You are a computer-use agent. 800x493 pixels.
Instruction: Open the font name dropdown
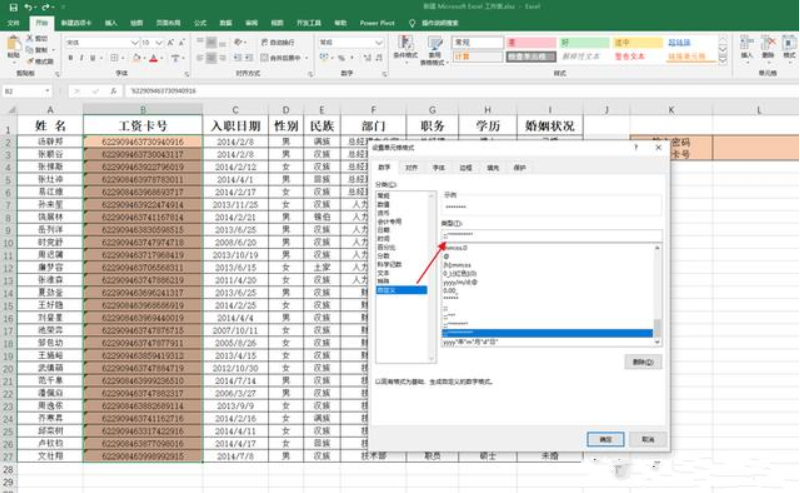pyautogui.click(x=135, y=42)
